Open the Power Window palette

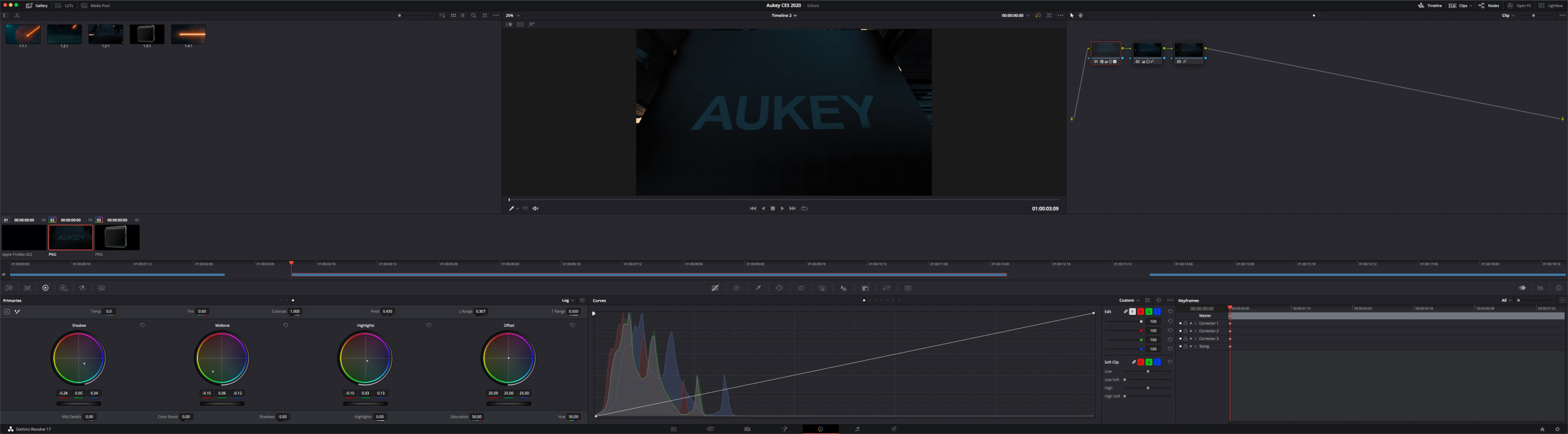(779, 288)
